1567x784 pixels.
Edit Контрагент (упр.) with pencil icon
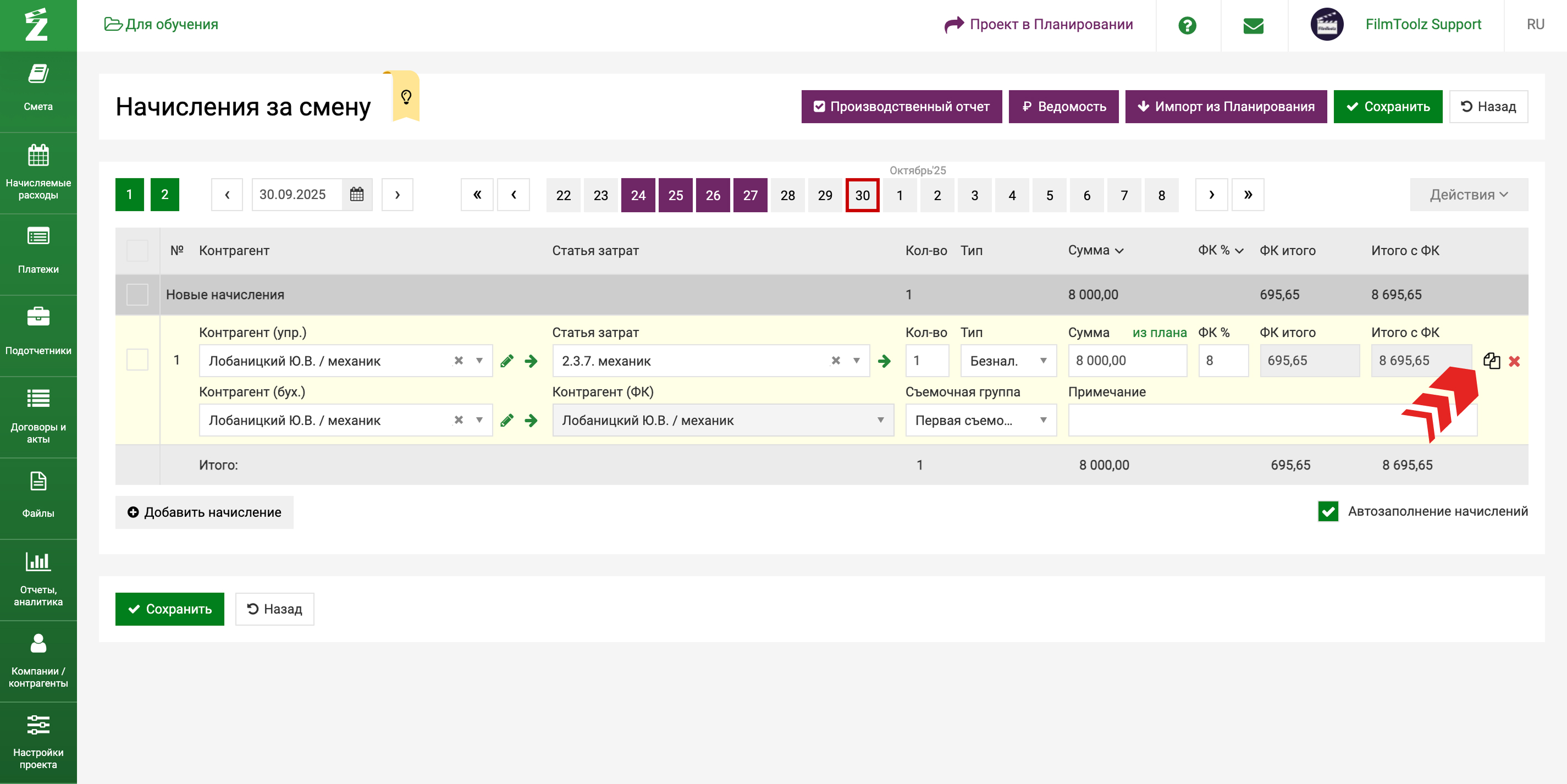point(507,361)
